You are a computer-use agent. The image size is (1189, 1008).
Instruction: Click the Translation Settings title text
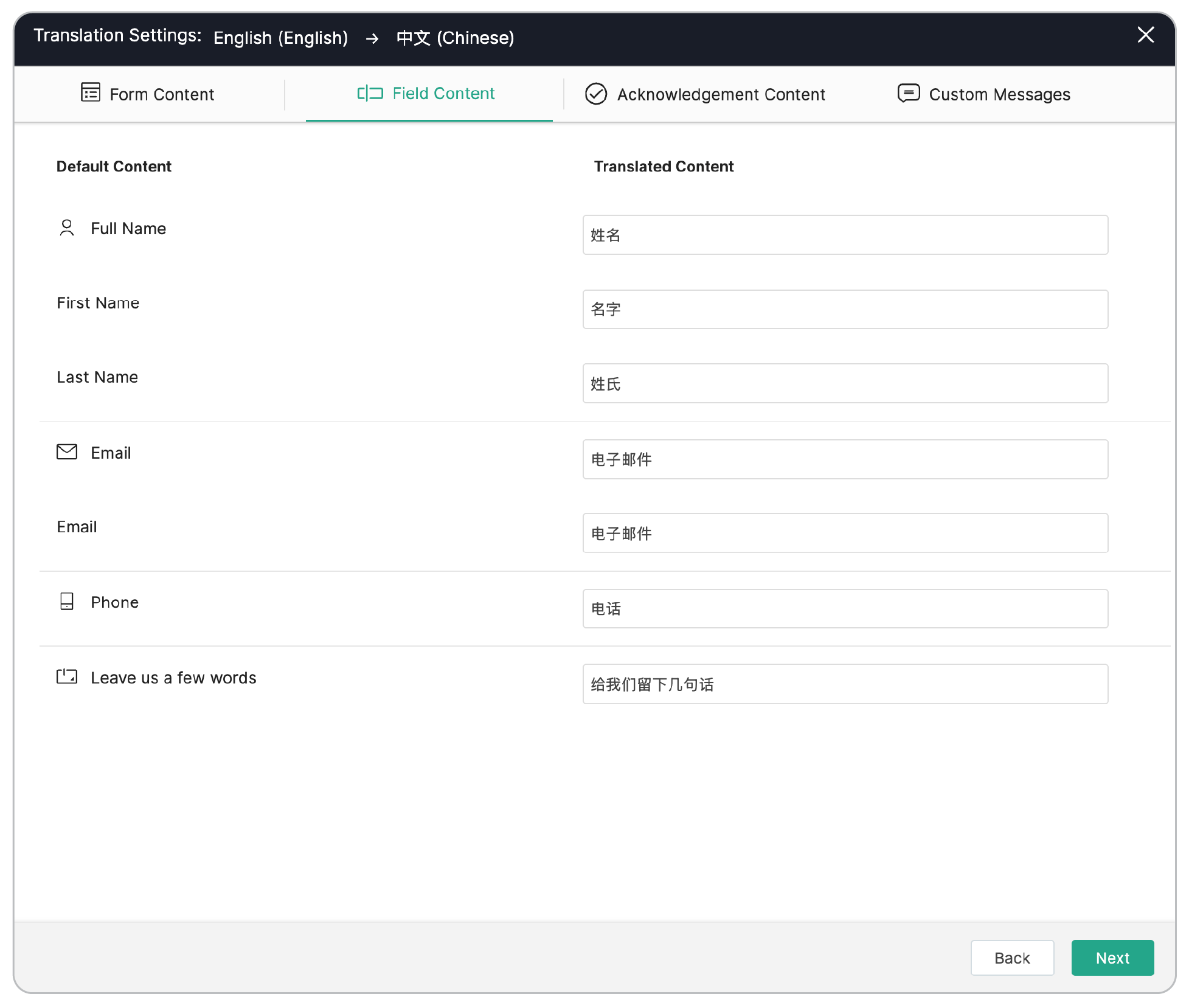(x=117, y=35)
